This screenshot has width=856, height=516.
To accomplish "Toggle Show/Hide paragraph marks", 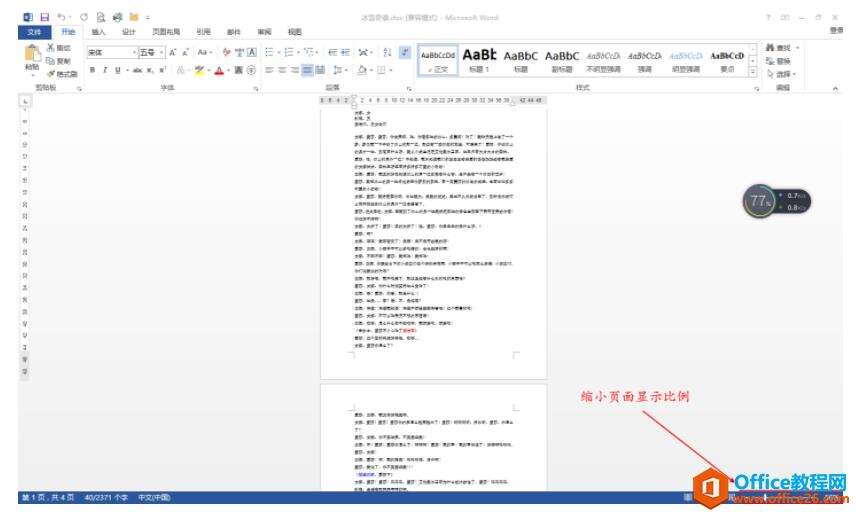I will [405, 52].
